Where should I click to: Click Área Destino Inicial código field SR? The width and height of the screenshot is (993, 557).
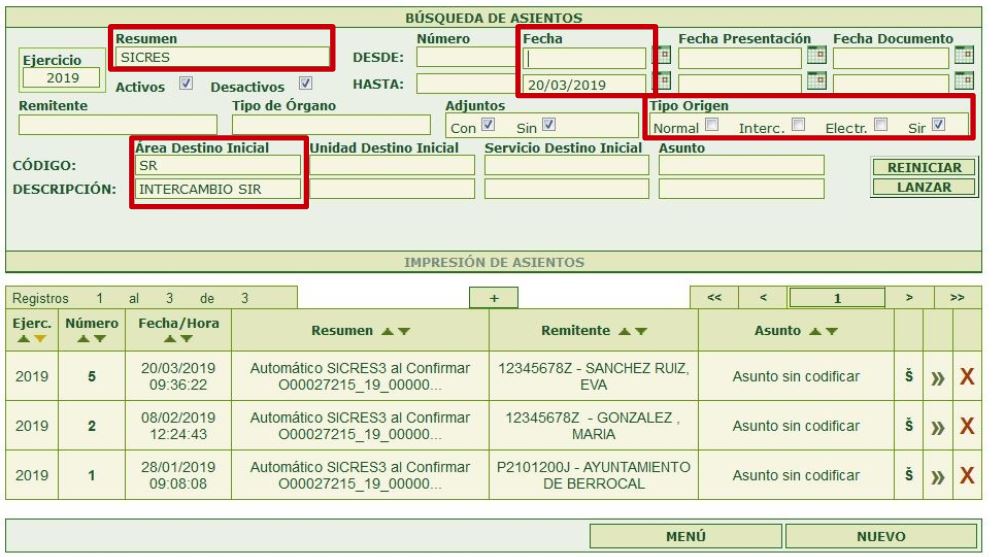point(218,166)
